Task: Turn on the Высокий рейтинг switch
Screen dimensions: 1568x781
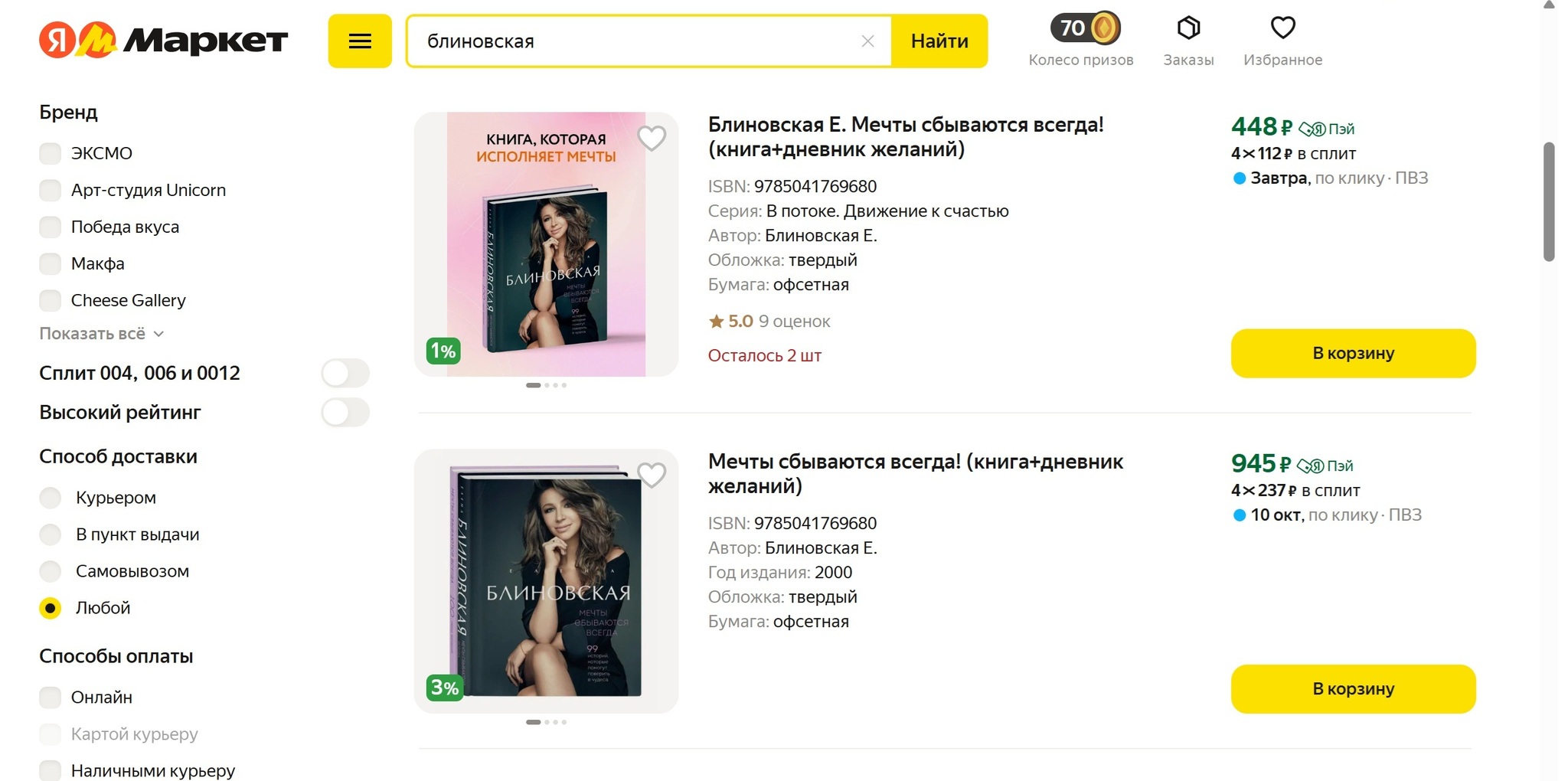Action: [345, 413]
